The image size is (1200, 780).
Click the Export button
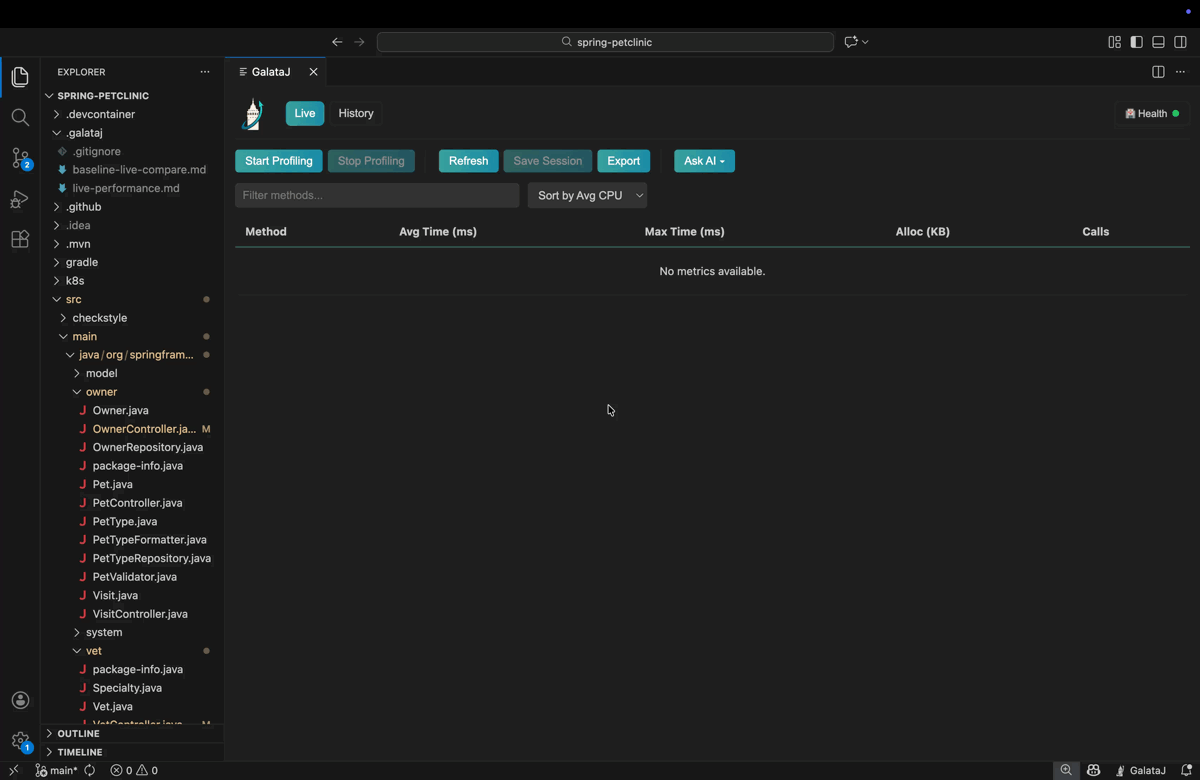click(623, 161)
